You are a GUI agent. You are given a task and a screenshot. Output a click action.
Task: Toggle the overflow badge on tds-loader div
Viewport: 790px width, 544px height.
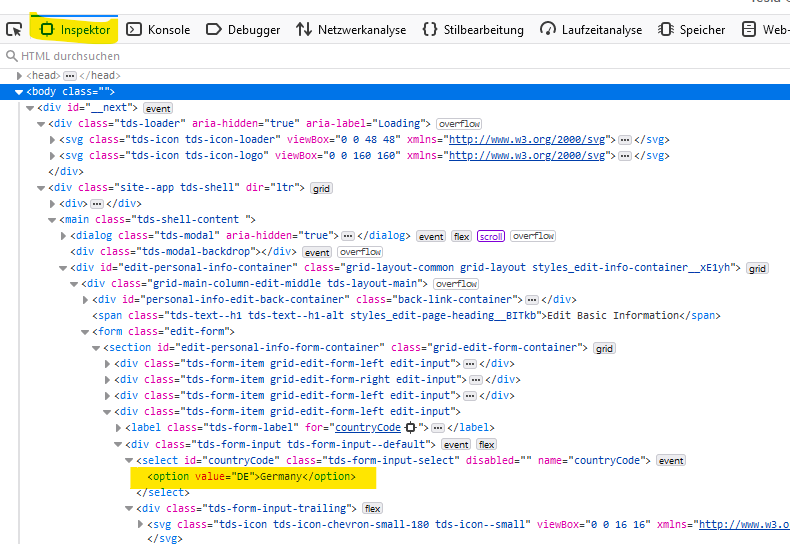pyautogui.click(x=459, y=124)
